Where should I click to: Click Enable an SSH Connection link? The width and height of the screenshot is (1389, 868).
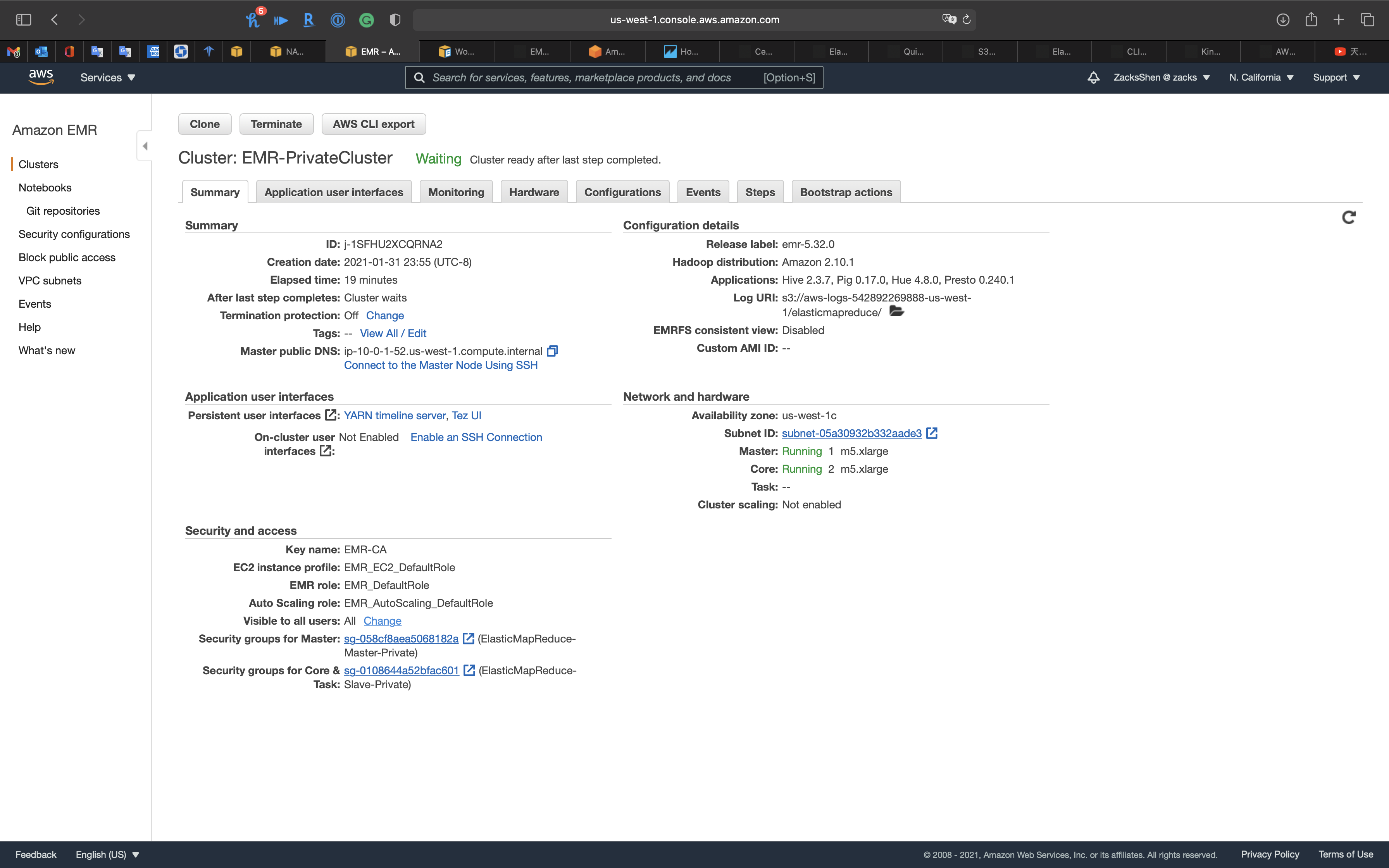(476, 437)
